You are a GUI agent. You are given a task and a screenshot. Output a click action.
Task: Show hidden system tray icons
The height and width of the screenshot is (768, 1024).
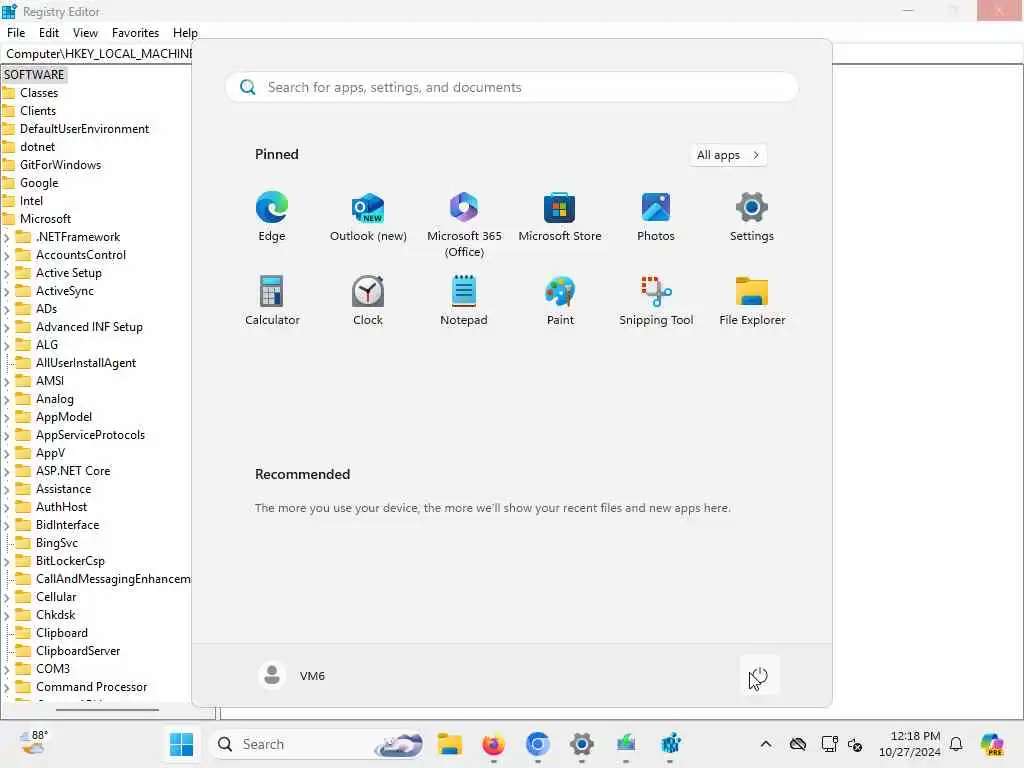coord(766,744)
